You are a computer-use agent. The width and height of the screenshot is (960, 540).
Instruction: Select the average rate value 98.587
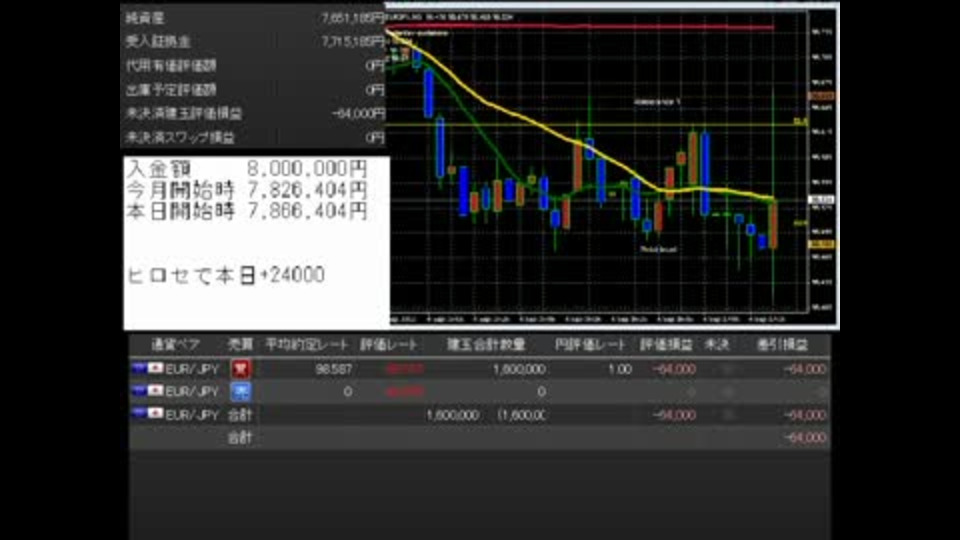[x=334, y=369]
